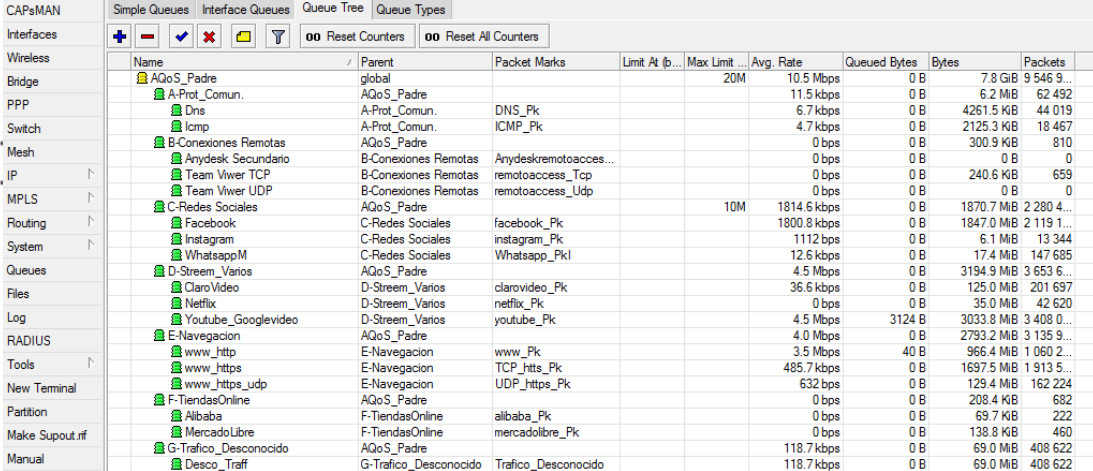Click the Netflix green queue icon
Image resolution: width=1093 pixels, height=471 pixels.
(x=178, y=304)
